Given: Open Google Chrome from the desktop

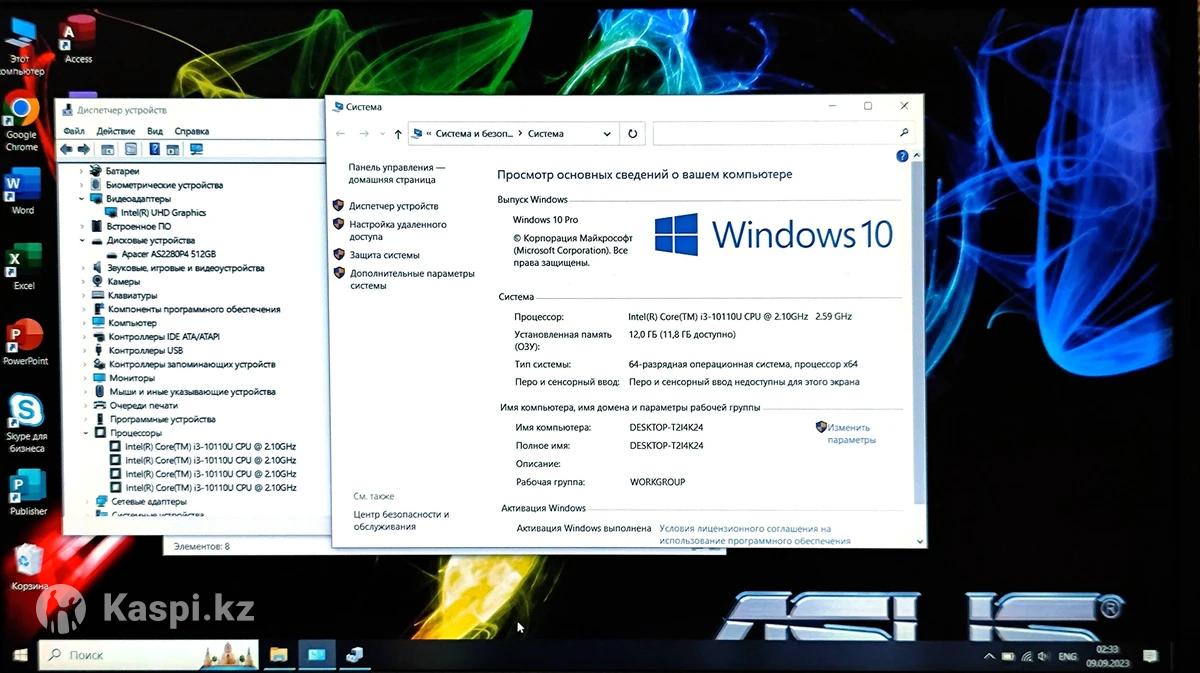Looking at the screenshot, I should click(x=21, y=122).
